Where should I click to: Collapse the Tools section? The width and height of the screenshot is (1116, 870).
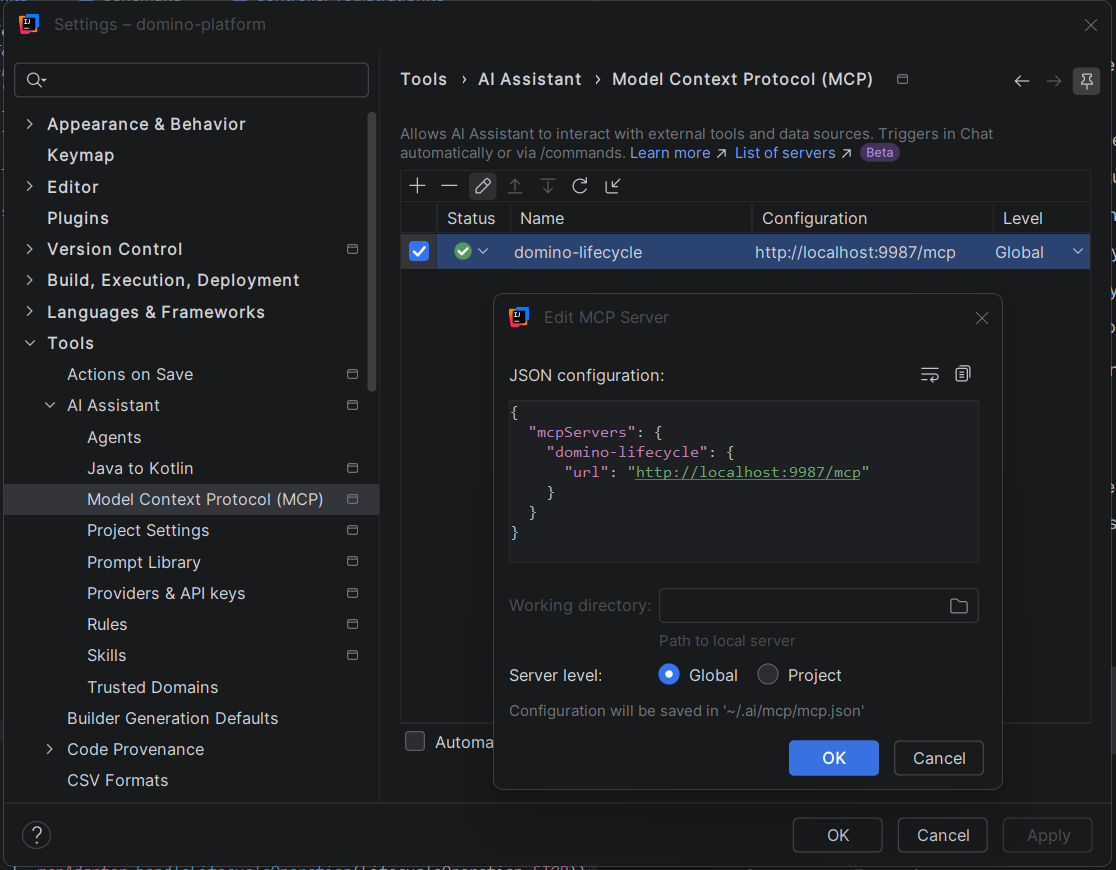click(x=29, y=343)
